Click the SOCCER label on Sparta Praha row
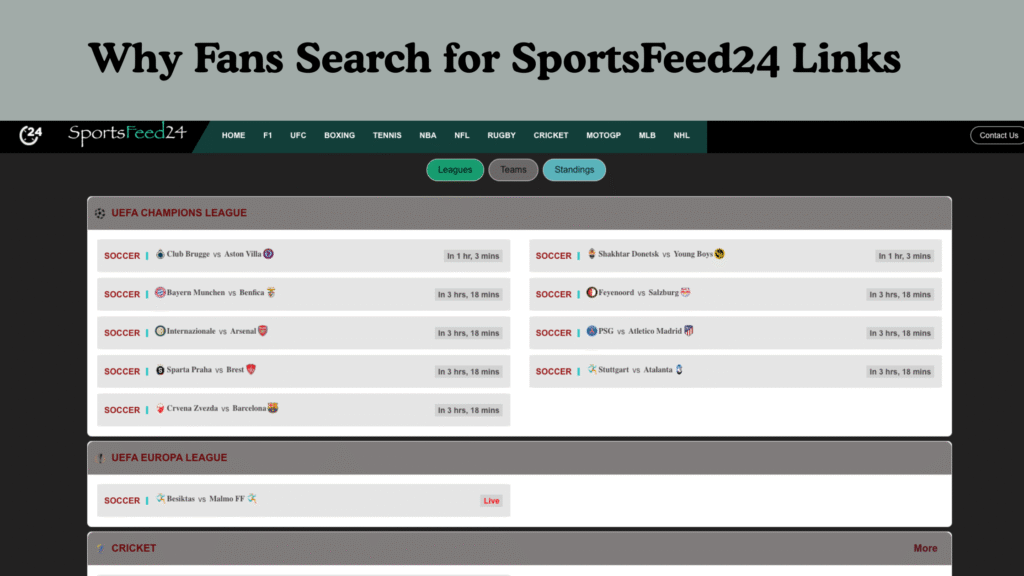Viewport: 1024px width, 576px height. pos(122,372)
